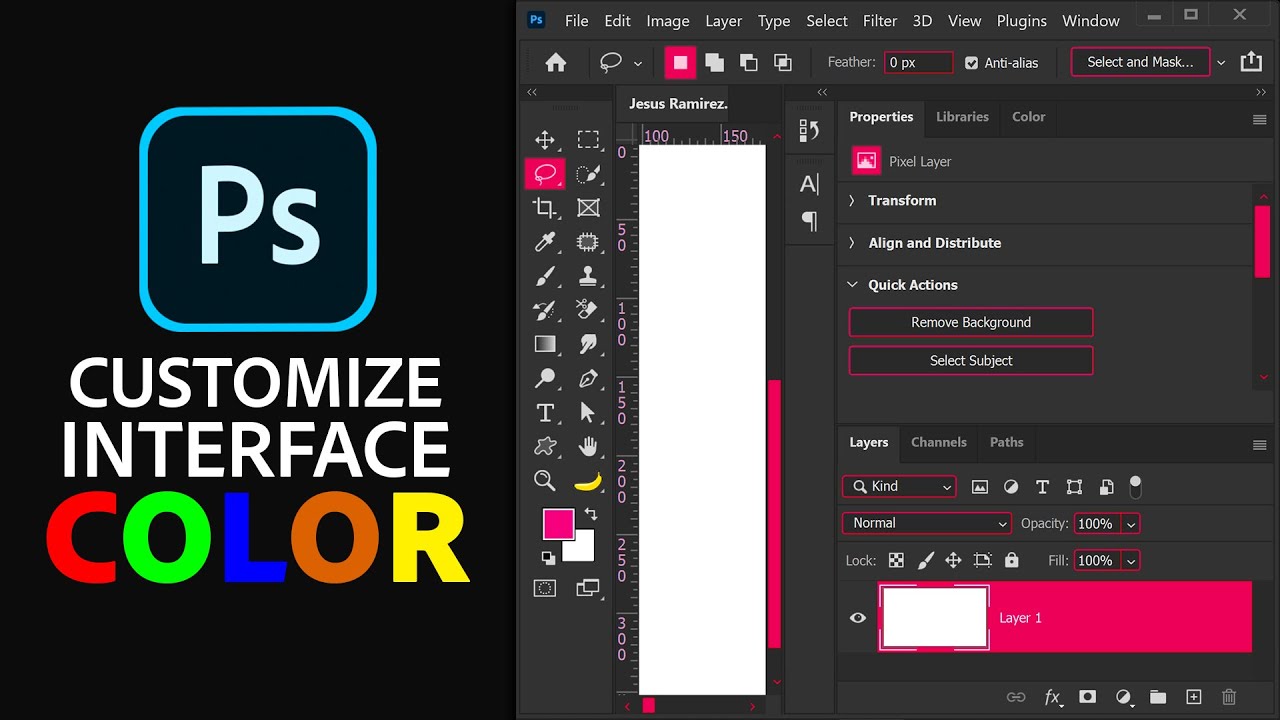Select the Gradient tool

click(545, 344)
